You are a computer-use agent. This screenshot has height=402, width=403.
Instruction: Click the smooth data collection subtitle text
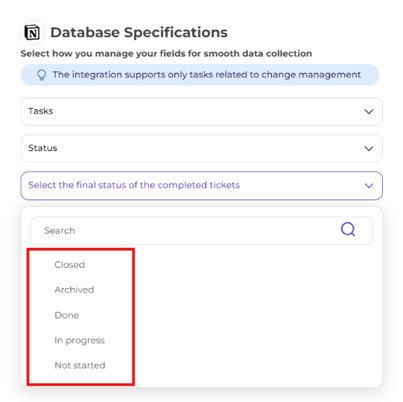pyautogui.click(x=166, y=53)
